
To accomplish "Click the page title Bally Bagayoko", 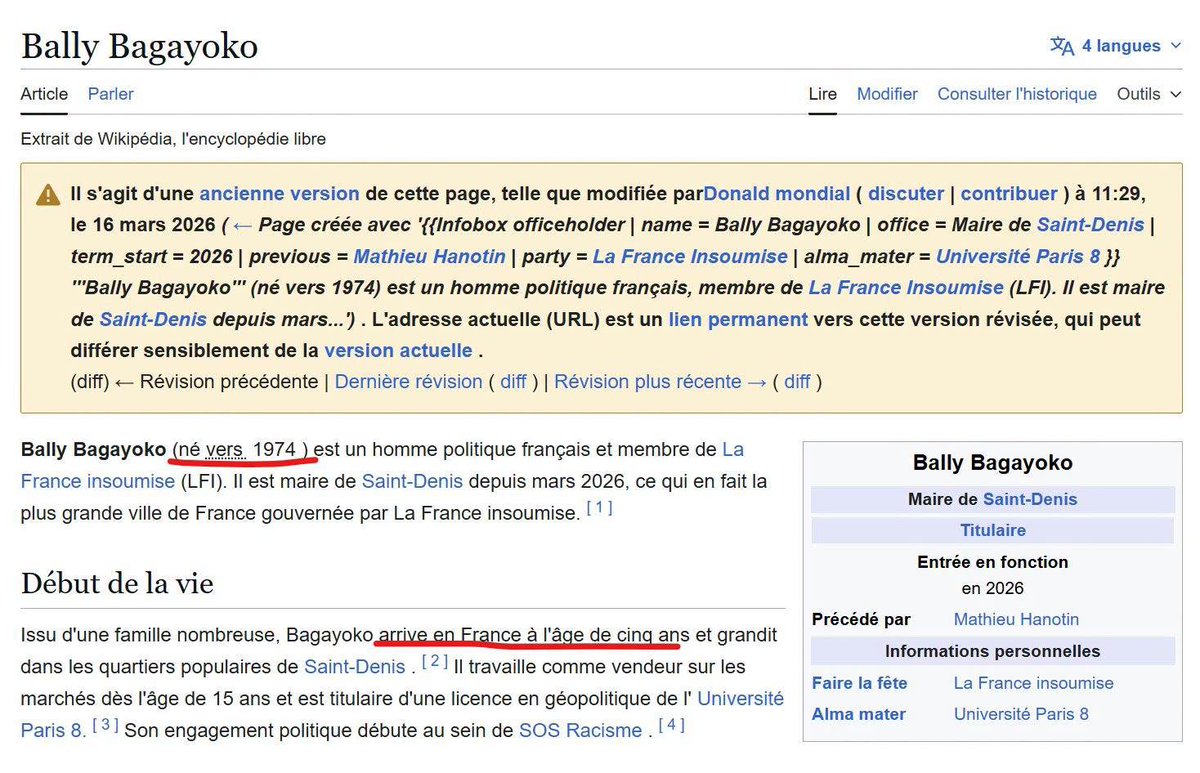I will point(139,45).
